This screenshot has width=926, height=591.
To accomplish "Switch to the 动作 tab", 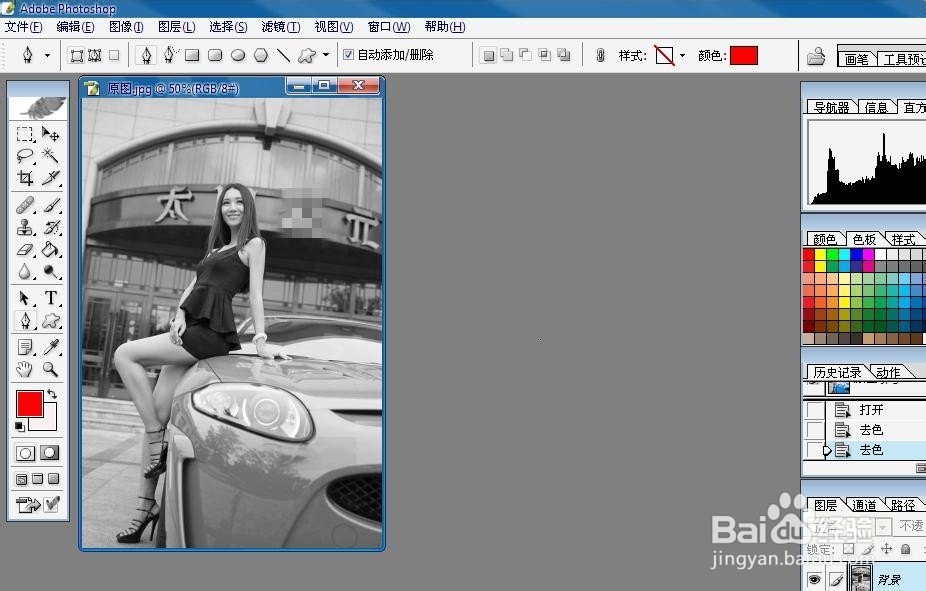I will (888, 372).
